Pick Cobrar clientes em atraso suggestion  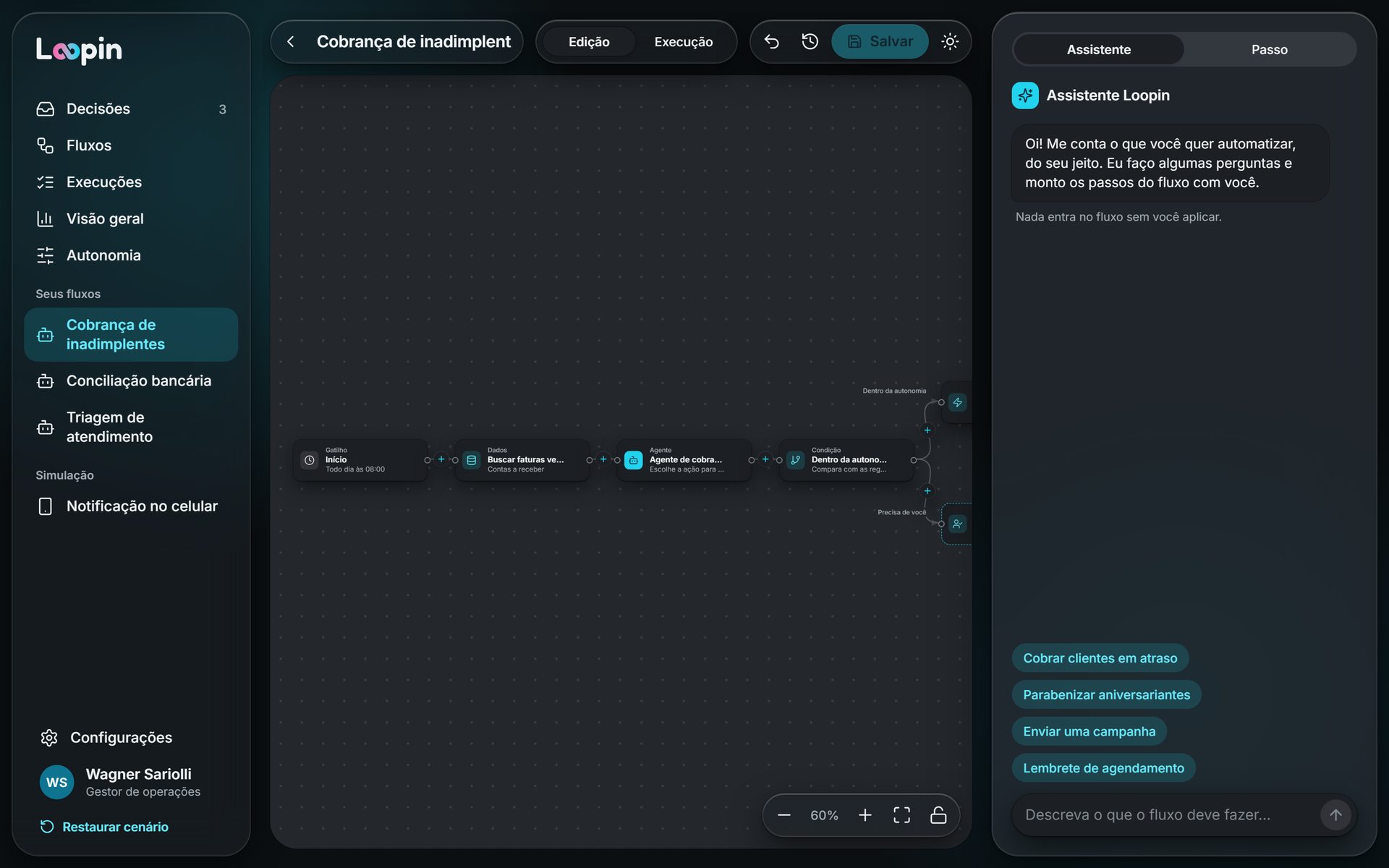(1100, 658)
